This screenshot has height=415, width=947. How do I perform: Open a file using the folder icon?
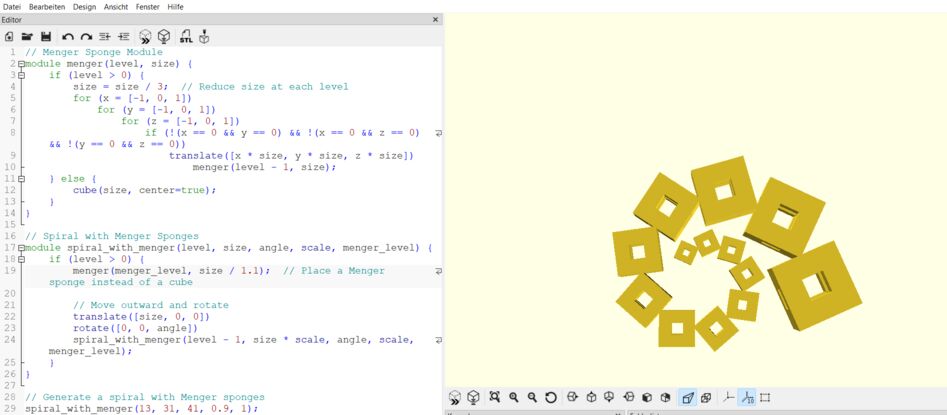(27, 37)
